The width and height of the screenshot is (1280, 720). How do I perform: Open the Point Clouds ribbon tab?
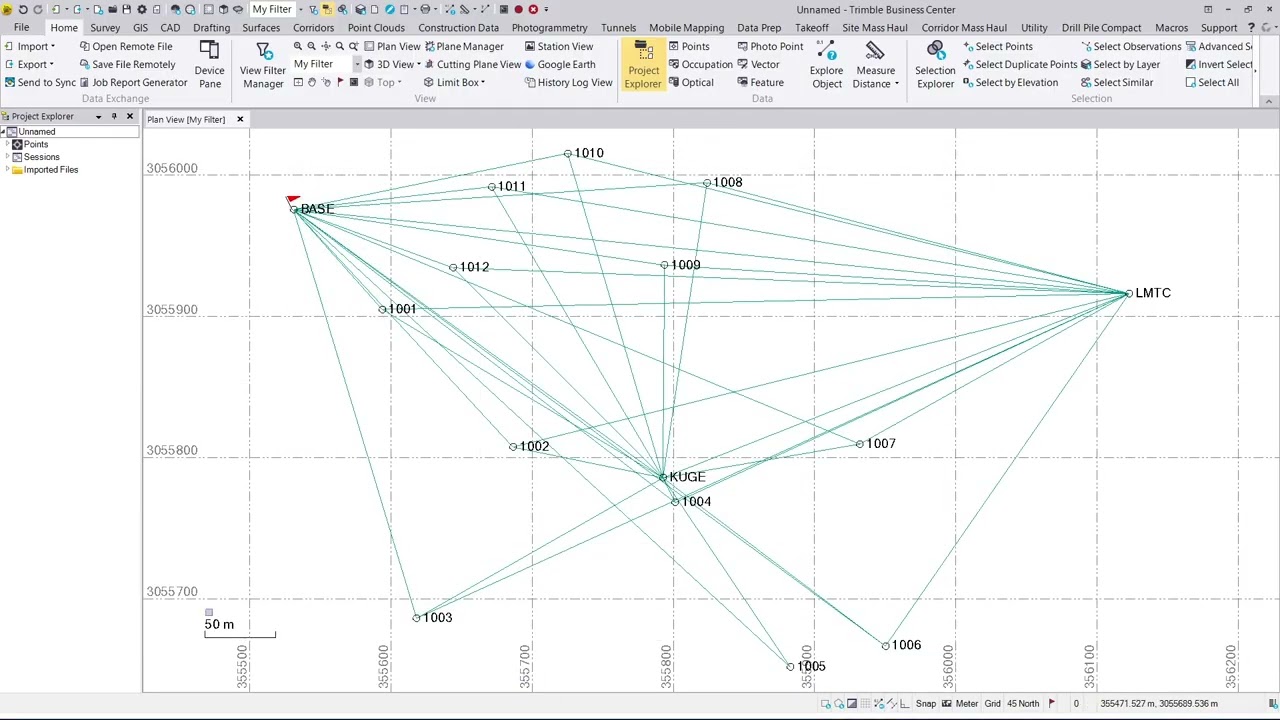click(376, 28)
